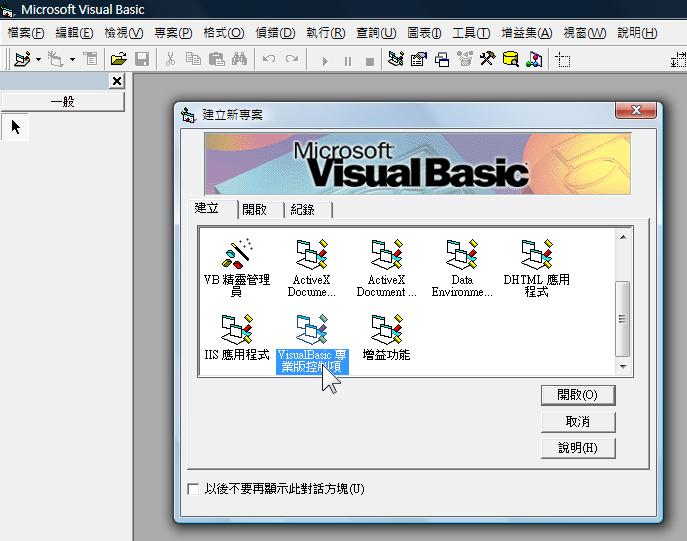The image size is (687, 541).
Task: Click the Redo arrow icon
Action: [292, 59]
